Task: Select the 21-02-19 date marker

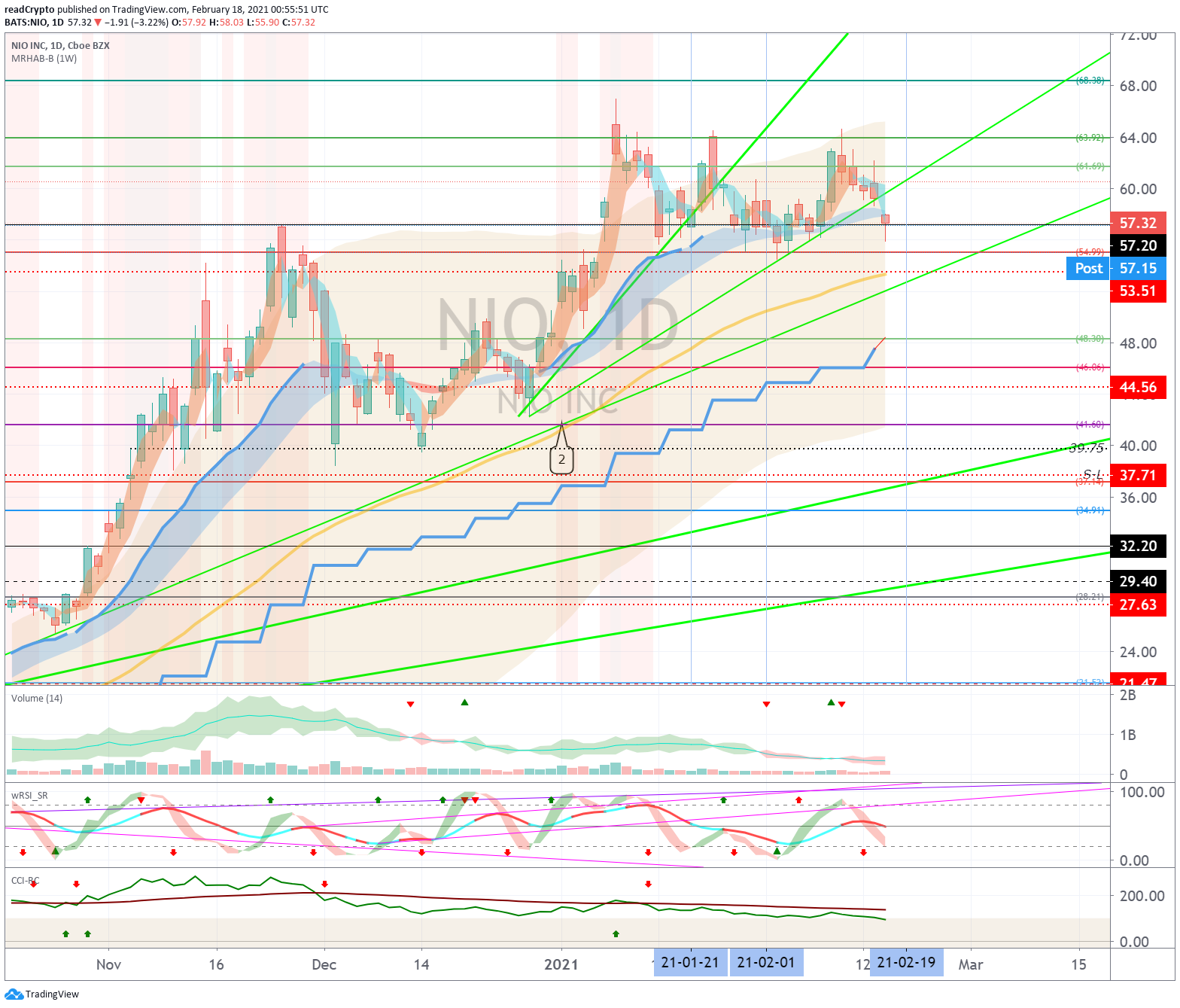Action: point(906,963)
